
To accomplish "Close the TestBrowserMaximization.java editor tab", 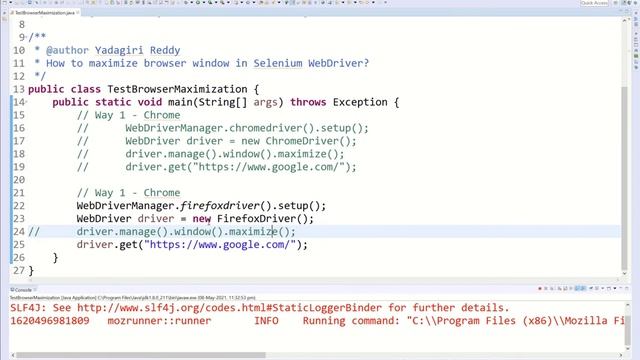I will click(78, 13).
